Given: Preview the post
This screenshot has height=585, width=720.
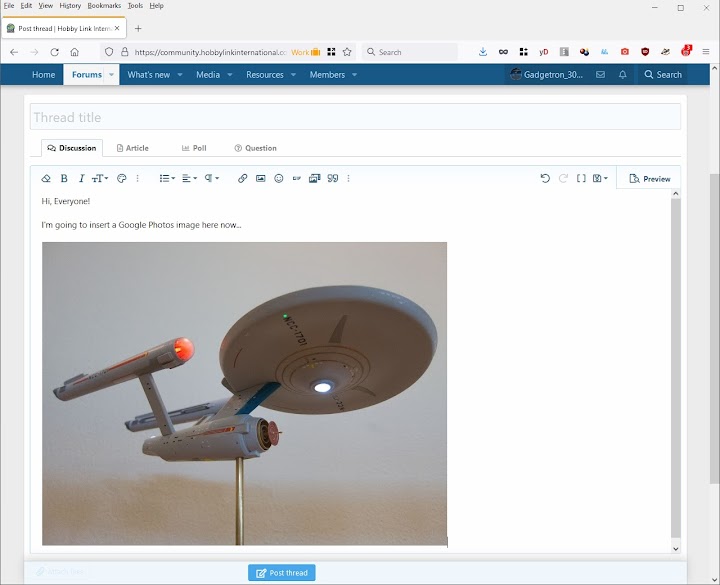Looking at the screenshot, I should tap(650, 179).
